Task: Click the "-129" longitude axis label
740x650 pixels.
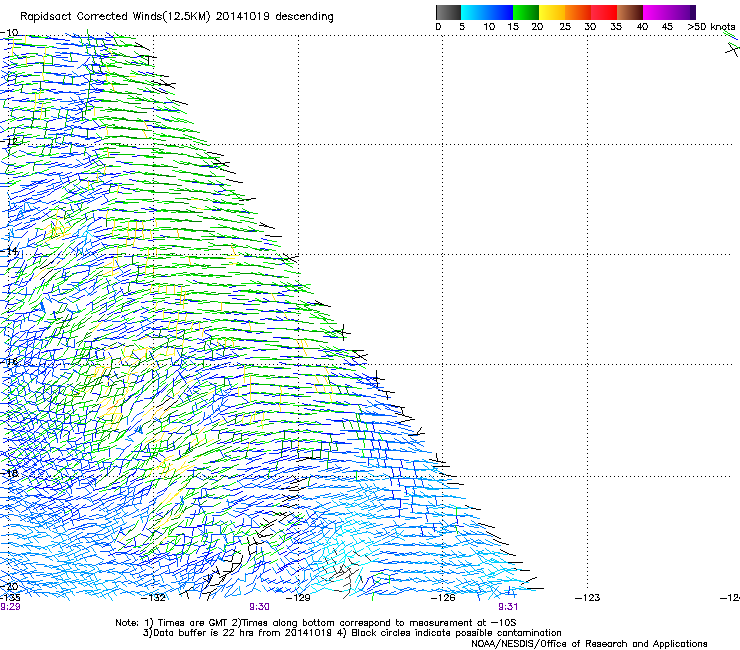Action: [x=298, y=598]
